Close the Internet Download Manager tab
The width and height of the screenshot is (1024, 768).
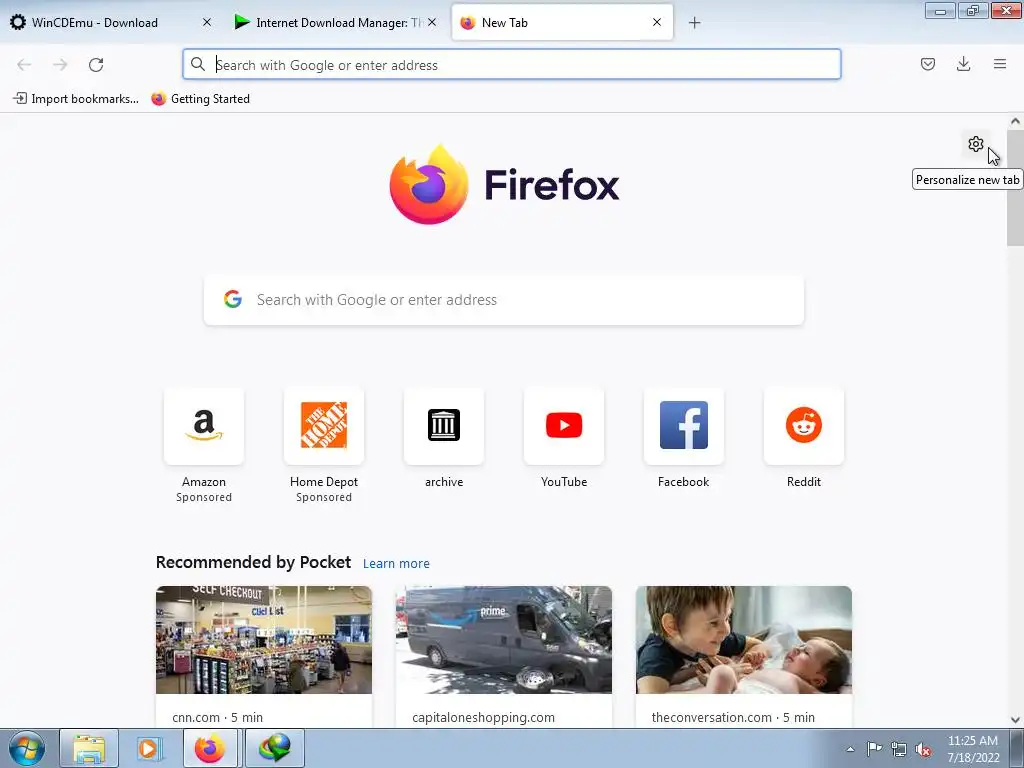tap(432, 22)
